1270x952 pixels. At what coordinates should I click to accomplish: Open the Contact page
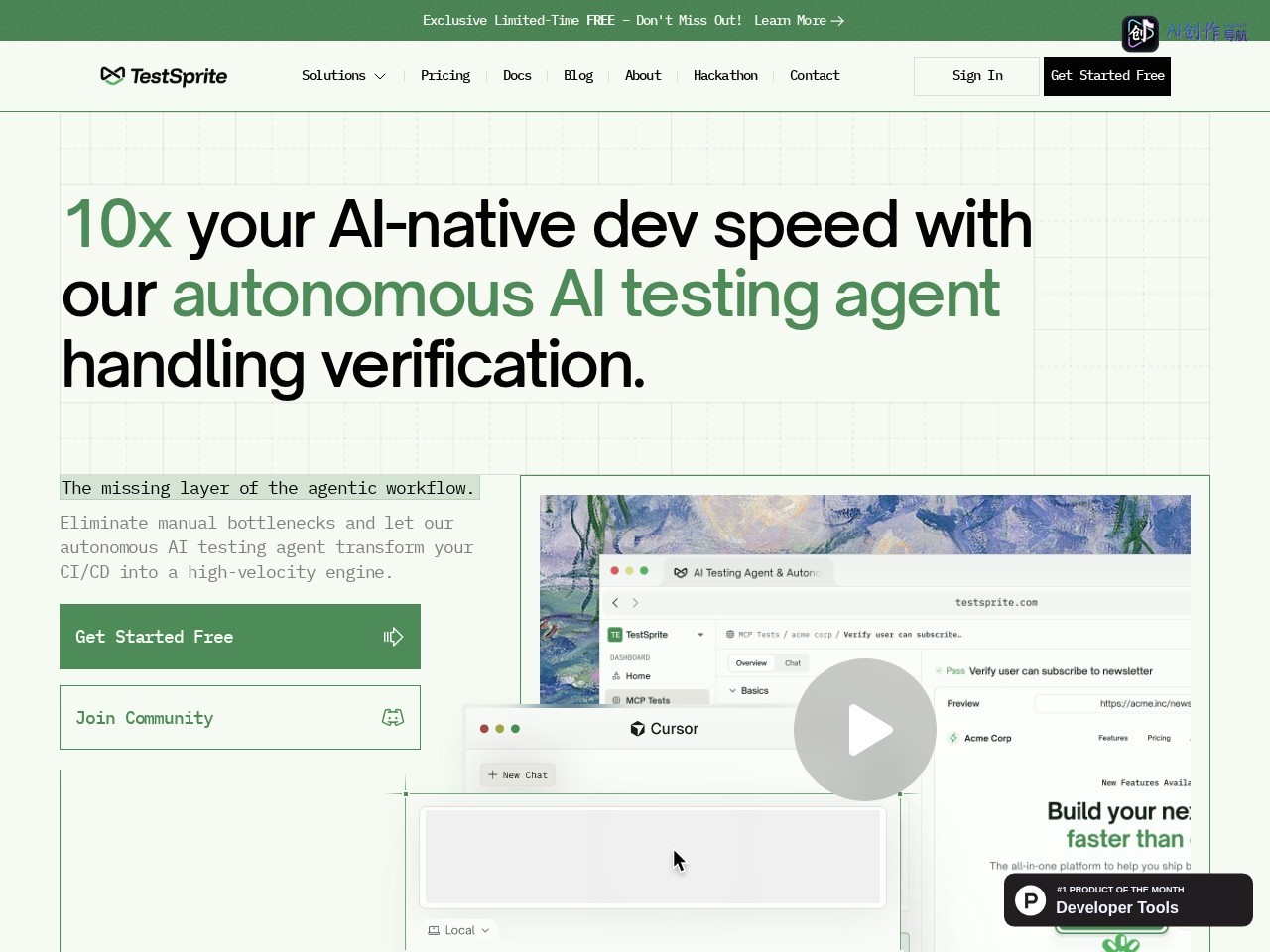point(815,76)
